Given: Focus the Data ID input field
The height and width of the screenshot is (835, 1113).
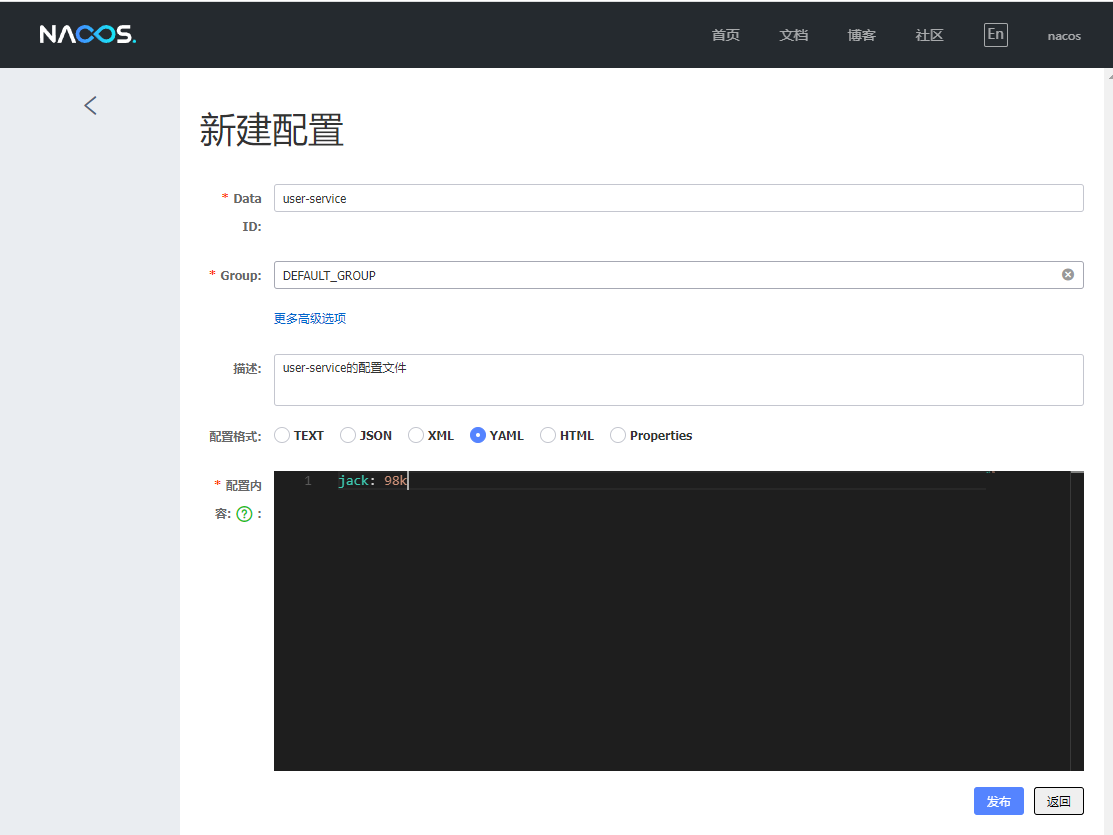Looking at the screenshot, I should click(679, 198).
